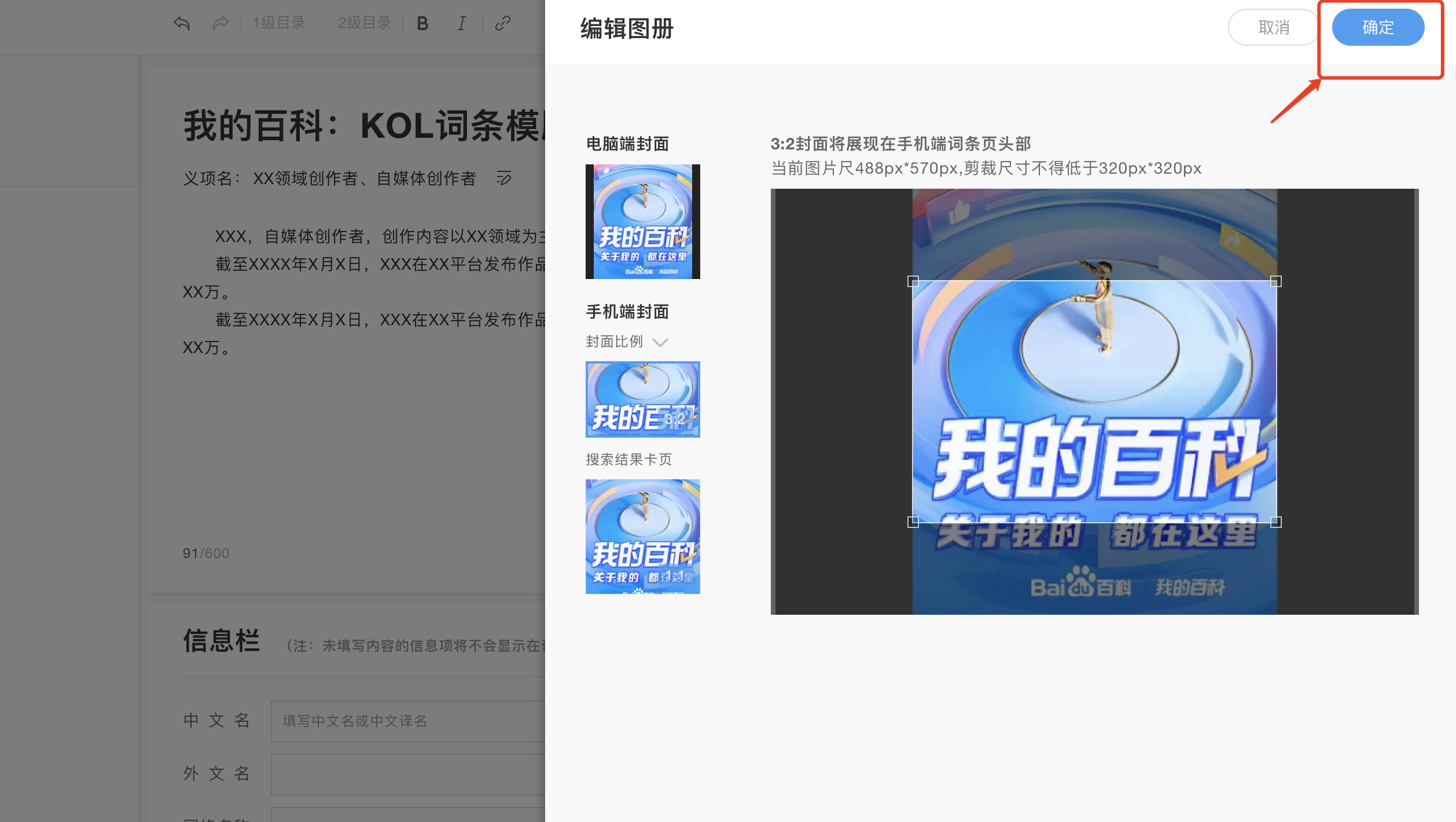Click the 编辑图册 dialog title
1456x822 pixels.
(627, 28)
